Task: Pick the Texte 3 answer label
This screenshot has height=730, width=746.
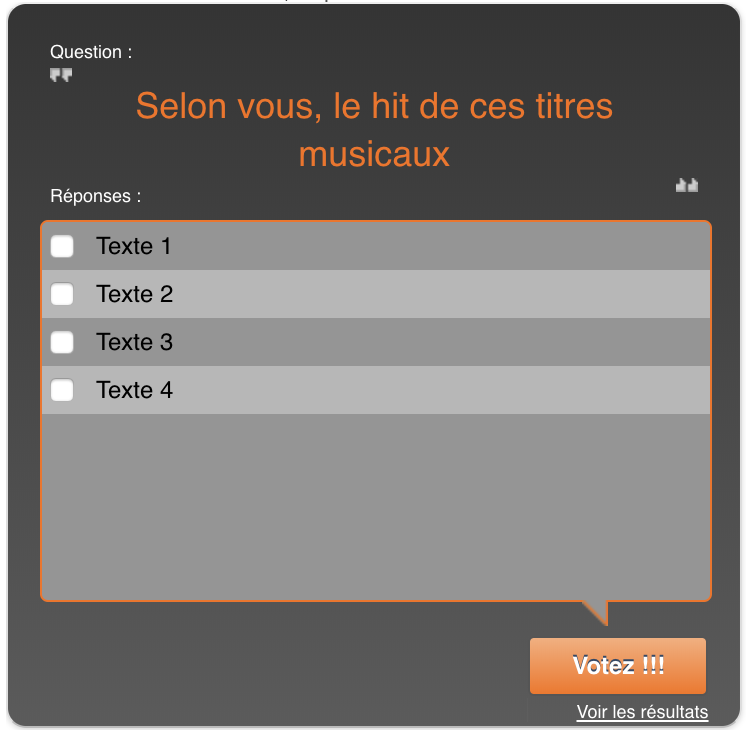Action: [x=135, y=342]
